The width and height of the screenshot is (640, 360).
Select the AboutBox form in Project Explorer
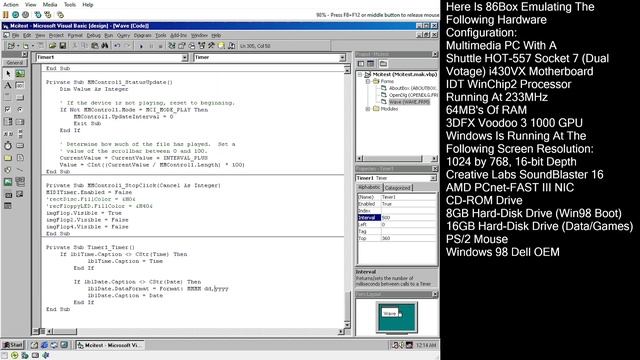tap(412, 88)
